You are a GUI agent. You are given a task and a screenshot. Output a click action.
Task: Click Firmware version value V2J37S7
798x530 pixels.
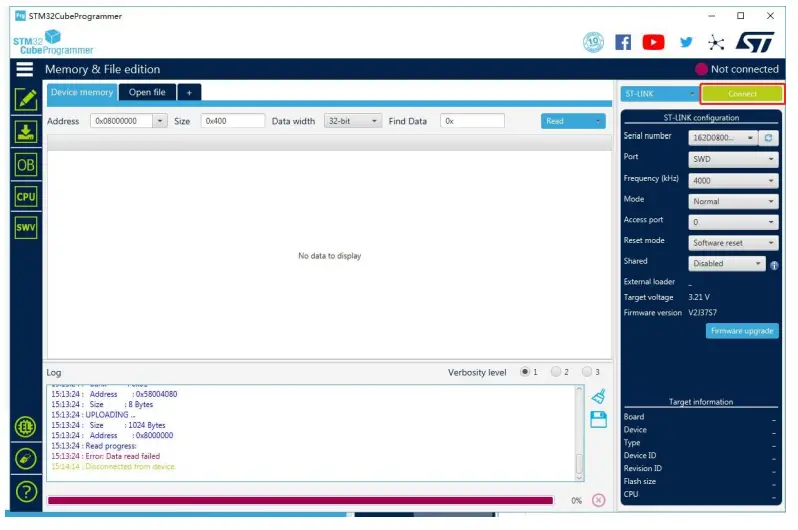(x=702, y=313)
